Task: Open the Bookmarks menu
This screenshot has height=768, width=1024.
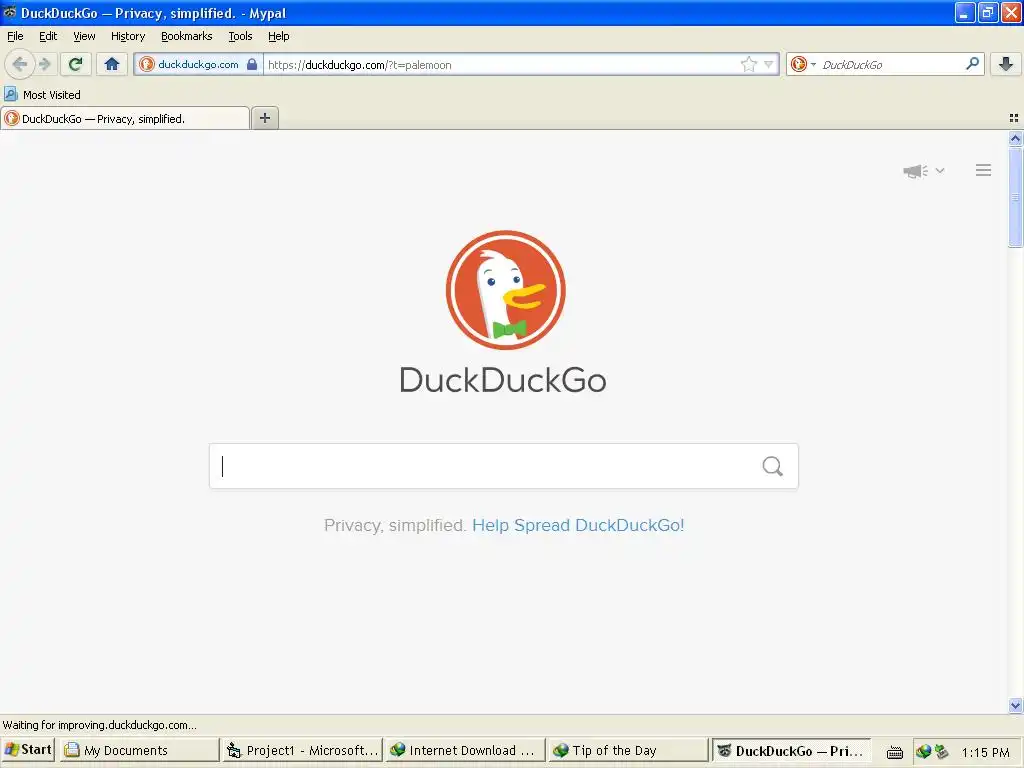Action: [186, 36]
